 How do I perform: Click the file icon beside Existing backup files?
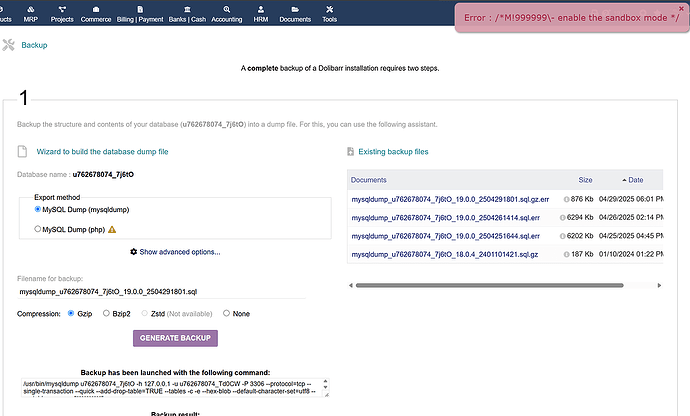coord(350,151)
